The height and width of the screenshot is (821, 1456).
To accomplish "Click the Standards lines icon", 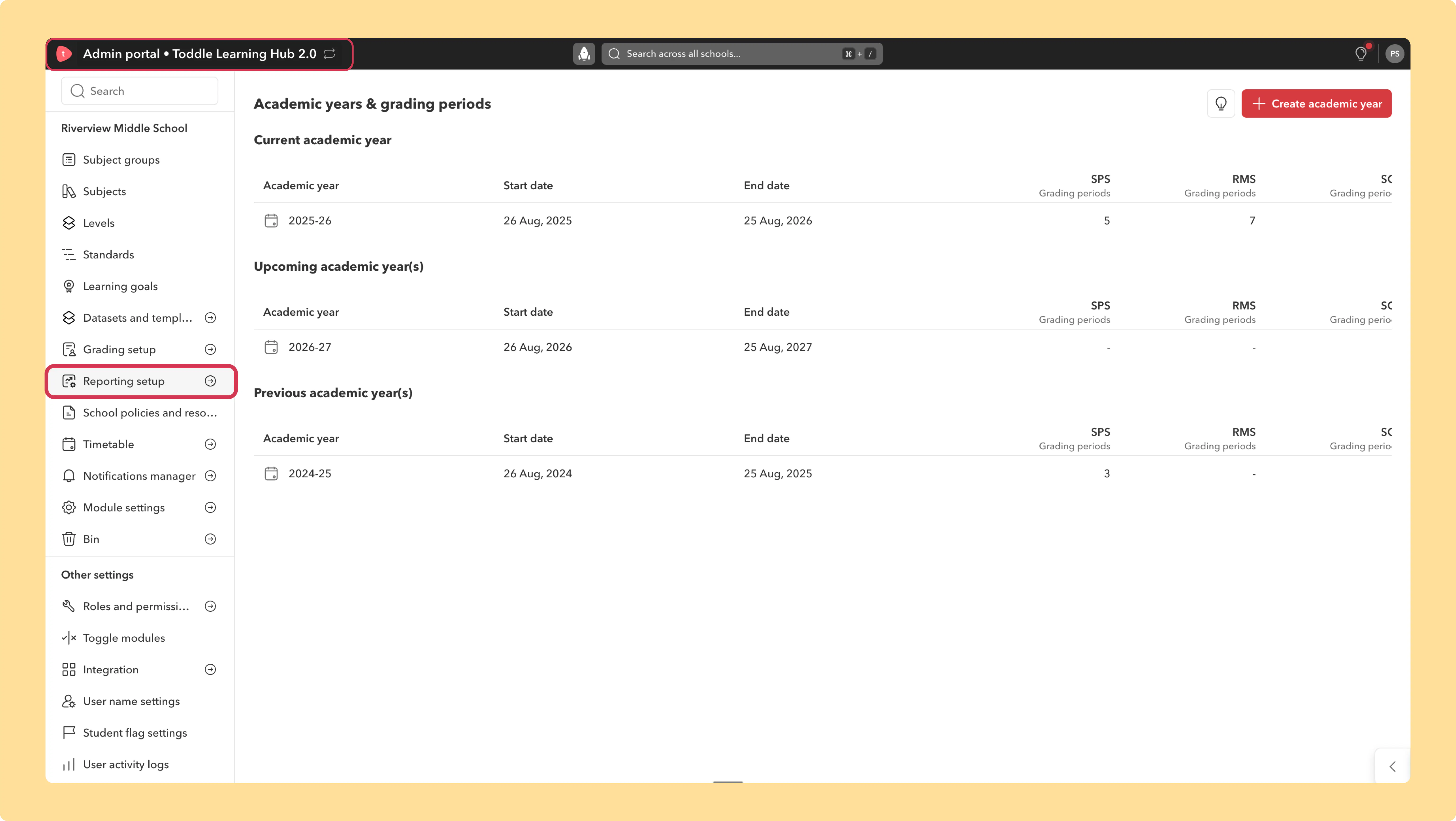I will [69, 255].
